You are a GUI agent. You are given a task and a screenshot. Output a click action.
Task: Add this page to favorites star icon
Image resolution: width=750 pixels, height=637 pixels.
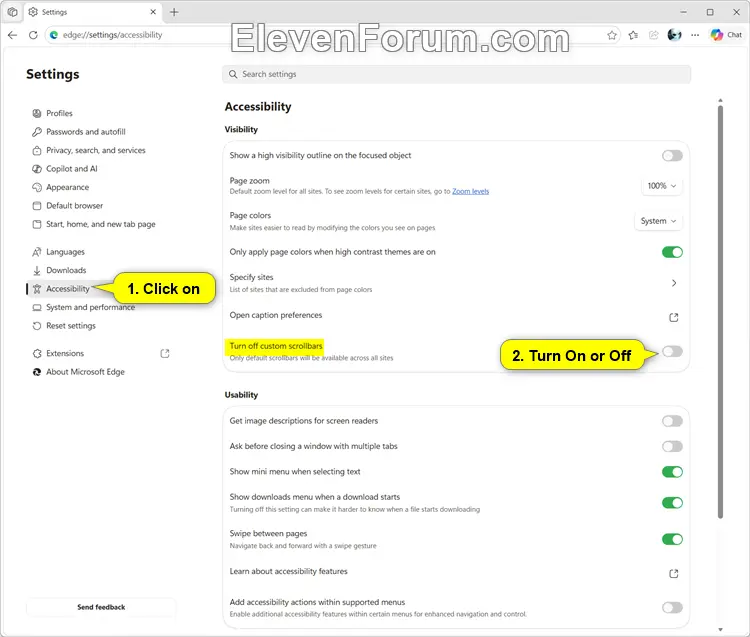(612, 35)
